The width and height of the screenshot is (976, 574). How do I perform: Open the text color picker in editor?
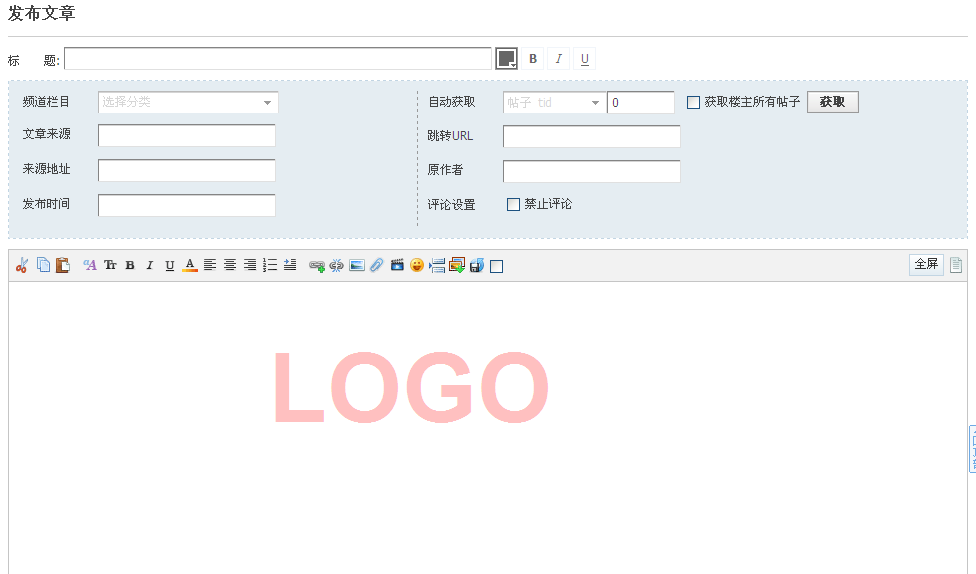(190, 265)
